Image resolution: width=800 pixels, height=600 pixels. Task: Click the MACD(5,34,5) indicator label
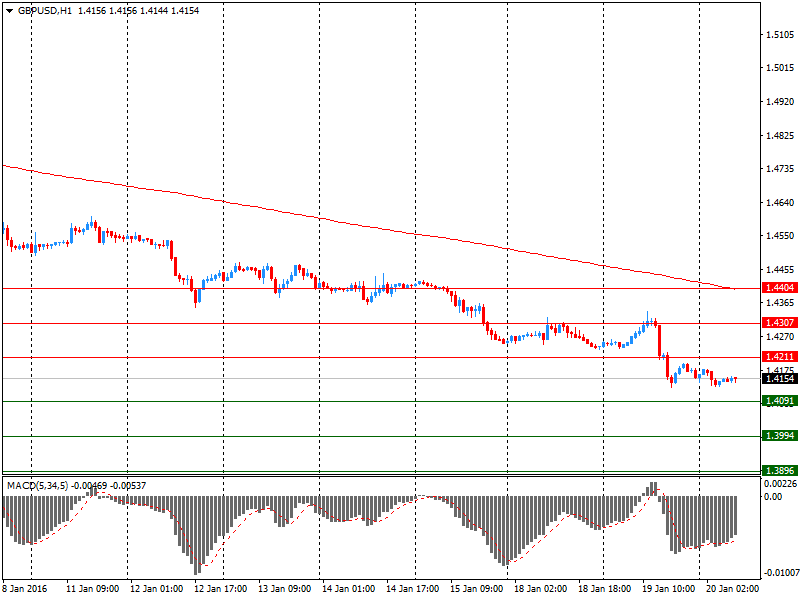37,486
